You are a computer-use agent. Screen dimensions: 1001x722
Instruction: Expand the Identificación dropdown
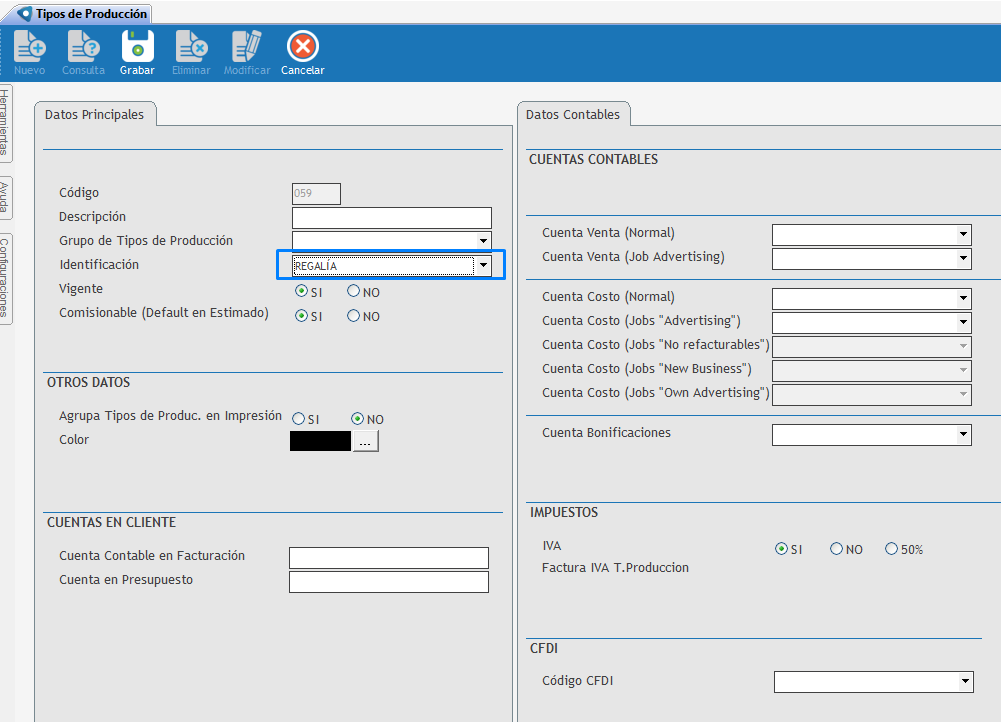coord(484,265)
